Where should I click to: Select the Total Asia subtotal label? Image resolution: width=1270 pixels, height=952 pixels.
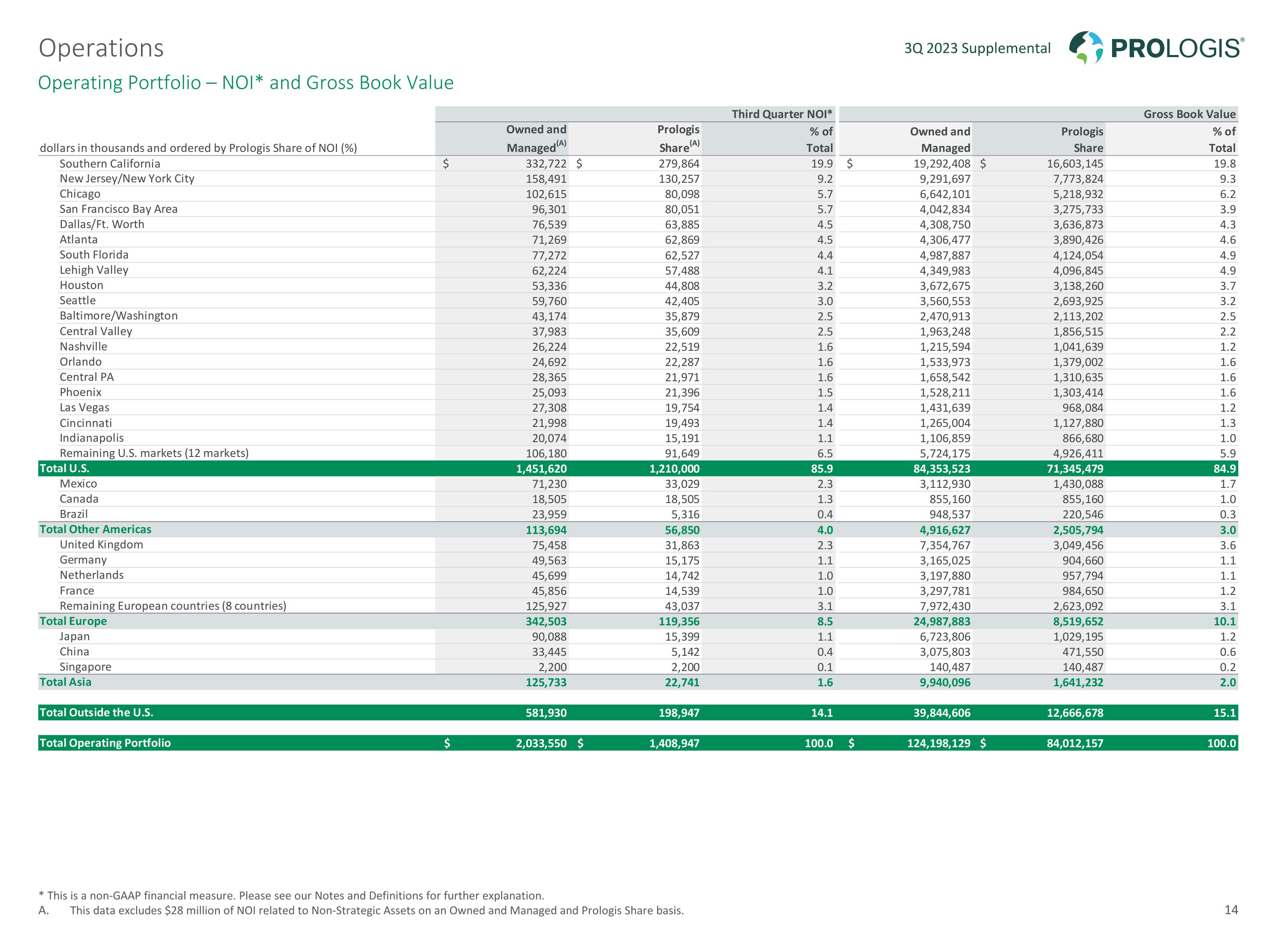(x=66, y=682)
